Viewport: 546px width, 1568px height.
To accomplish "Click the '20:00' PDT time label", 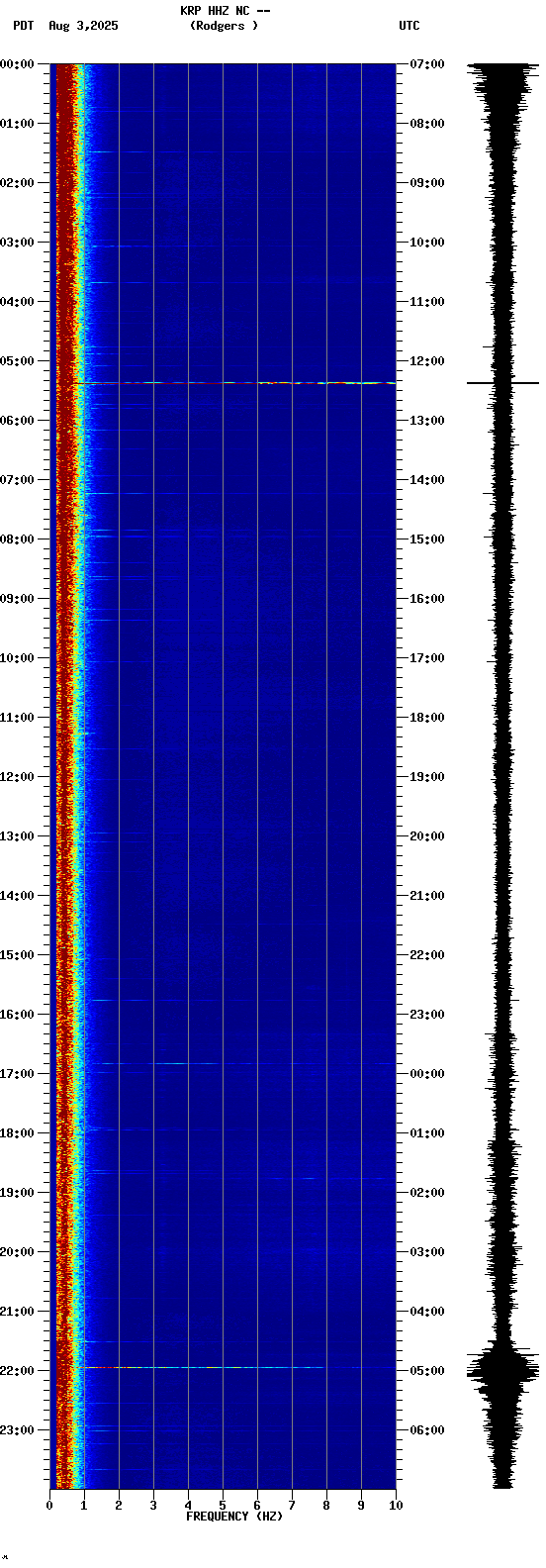I will tap(17, 1252).
